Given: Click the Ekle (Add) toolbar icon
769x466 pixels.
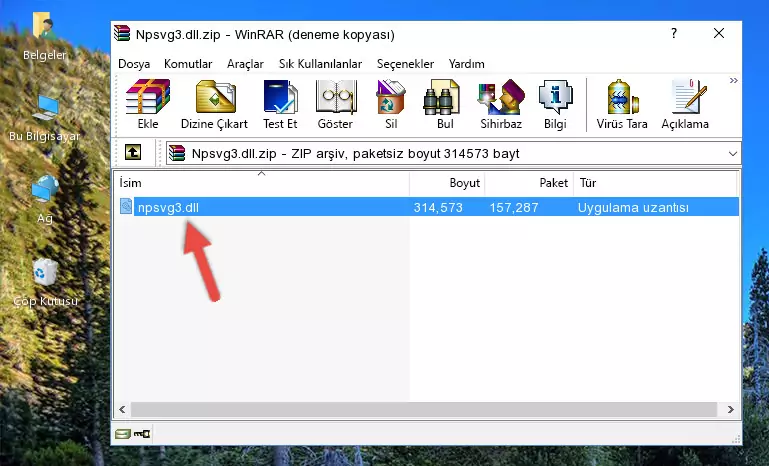Looking at the screenshot, I should pos(148,104).
